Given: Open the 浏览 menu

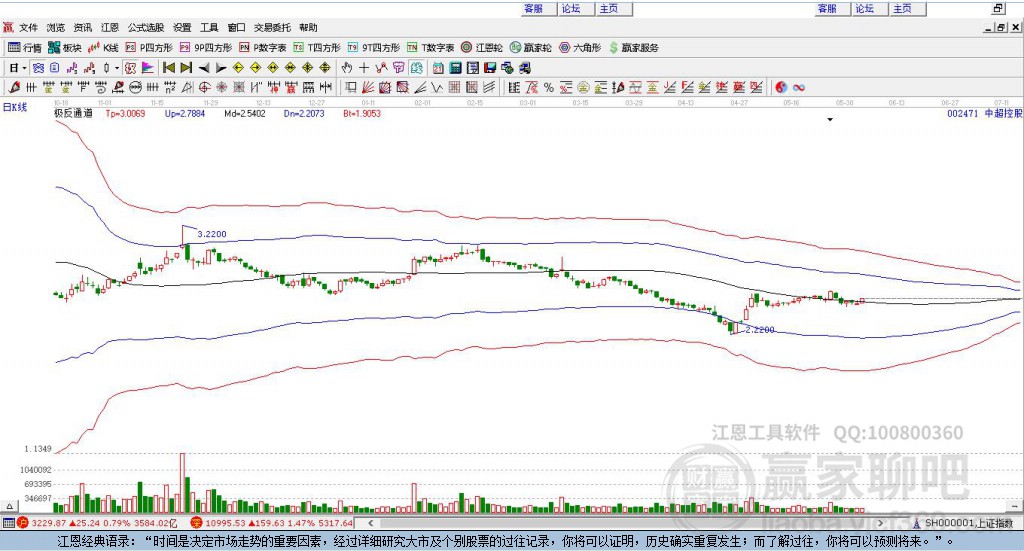Looking at the screenshot, I should [x=56, y=27].
